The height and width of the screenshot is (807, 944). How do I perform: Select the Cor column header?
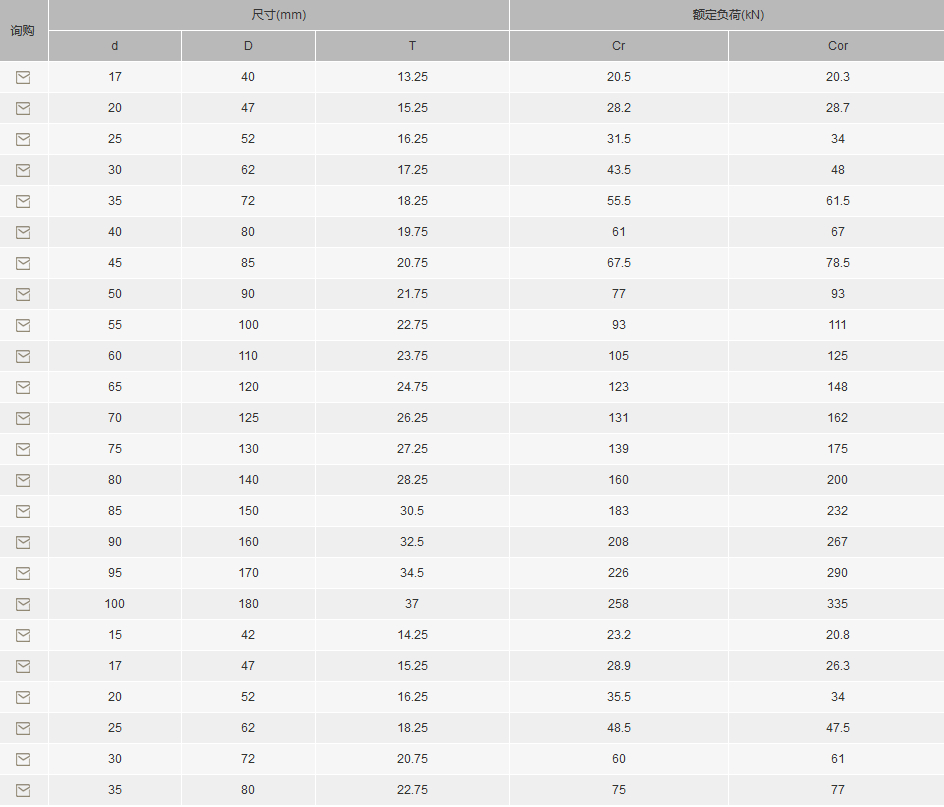(837, 46)
